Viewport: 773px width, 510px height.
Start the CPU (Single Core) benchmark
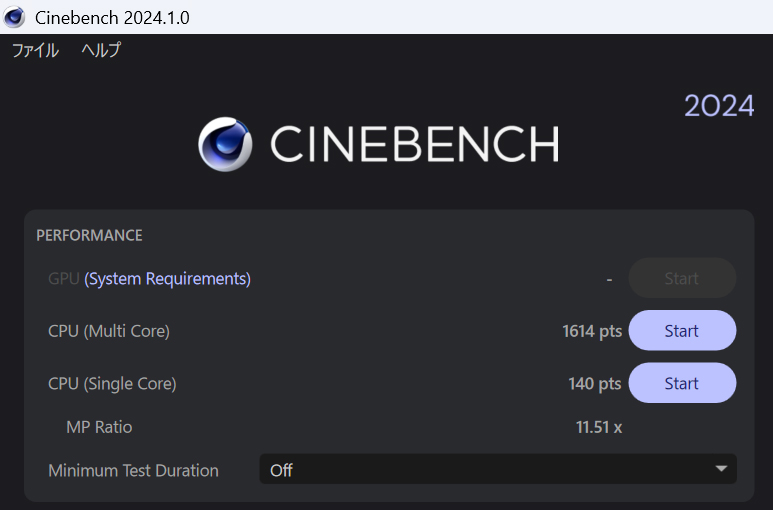coord(682,383)
